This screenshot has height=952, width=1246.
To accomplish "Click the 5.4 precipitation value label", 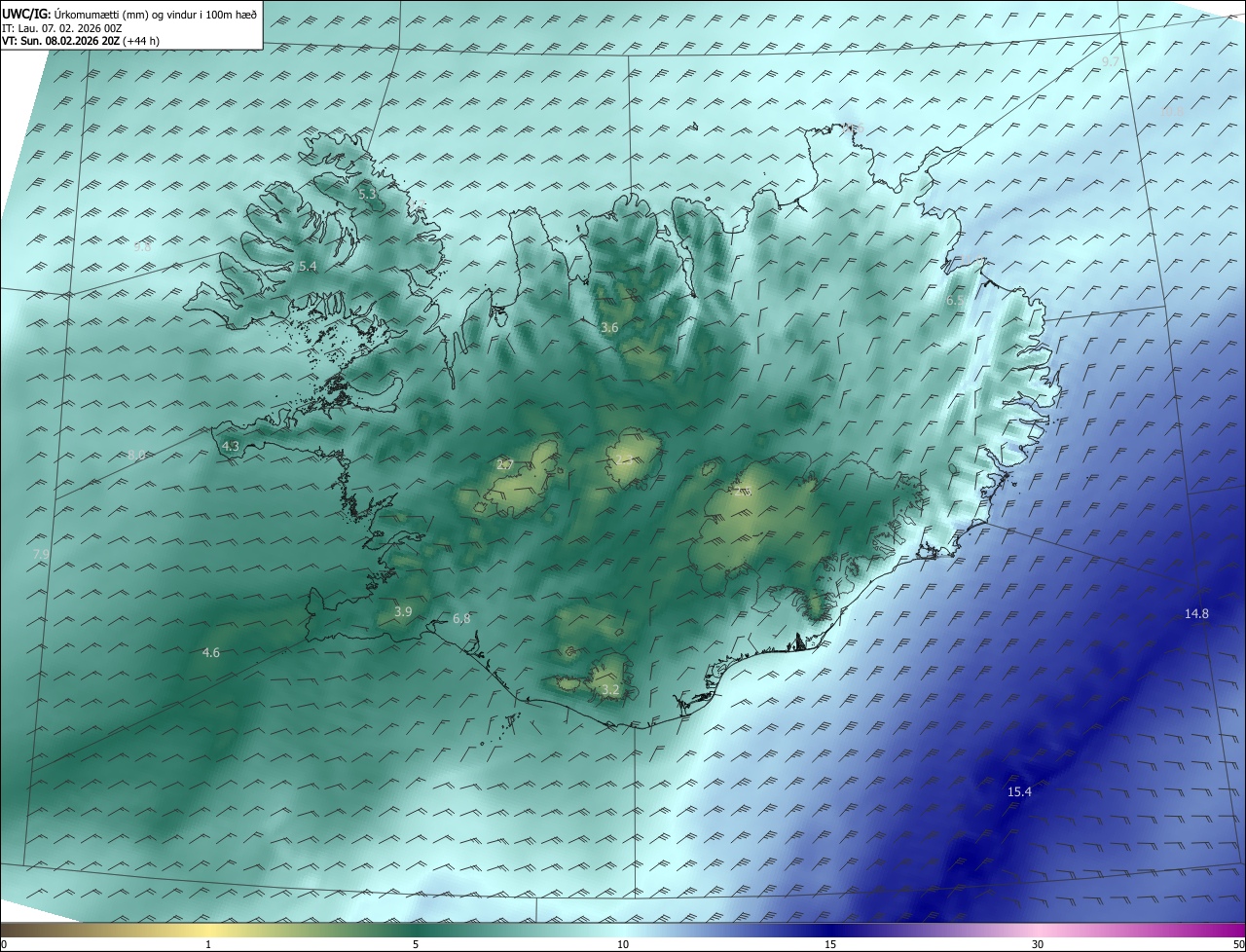I will click(308, 267).
